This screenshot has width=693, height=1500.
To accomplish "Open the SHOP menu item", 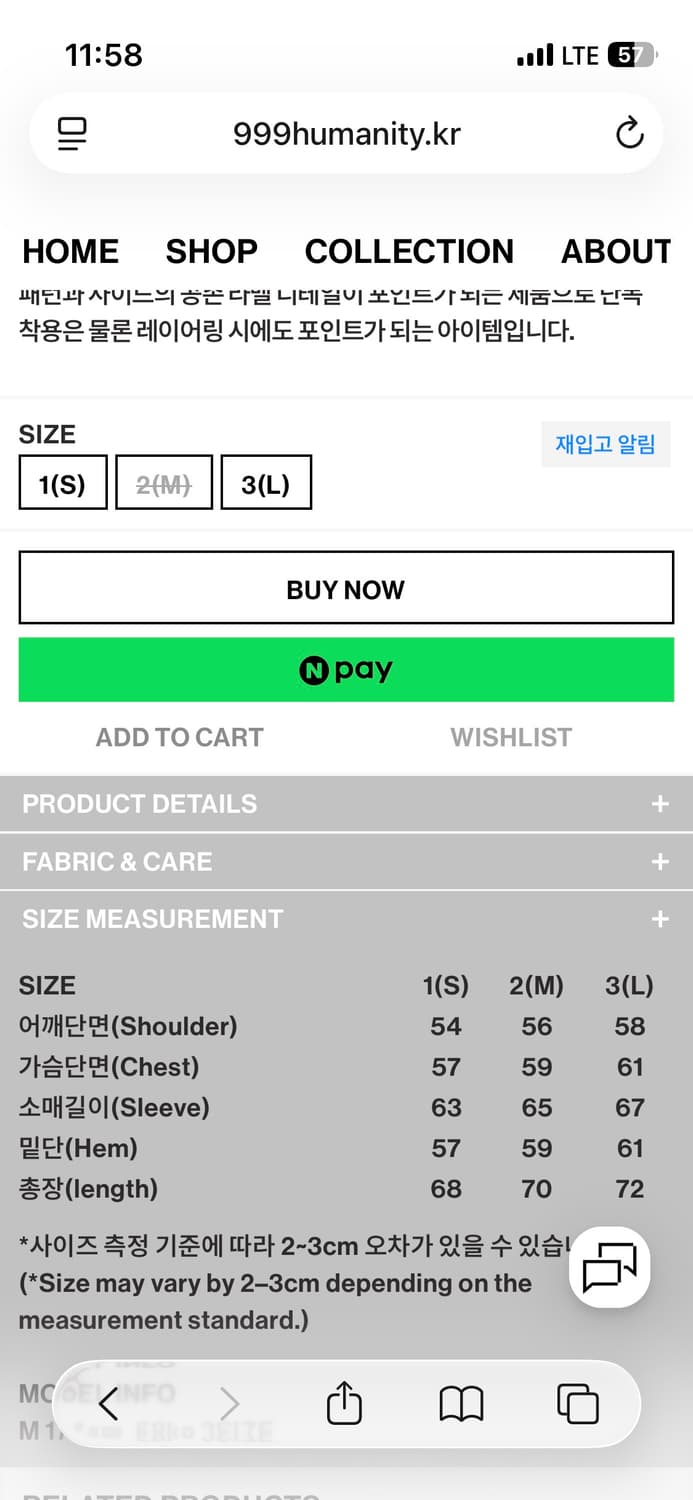I will click(211, 251).
